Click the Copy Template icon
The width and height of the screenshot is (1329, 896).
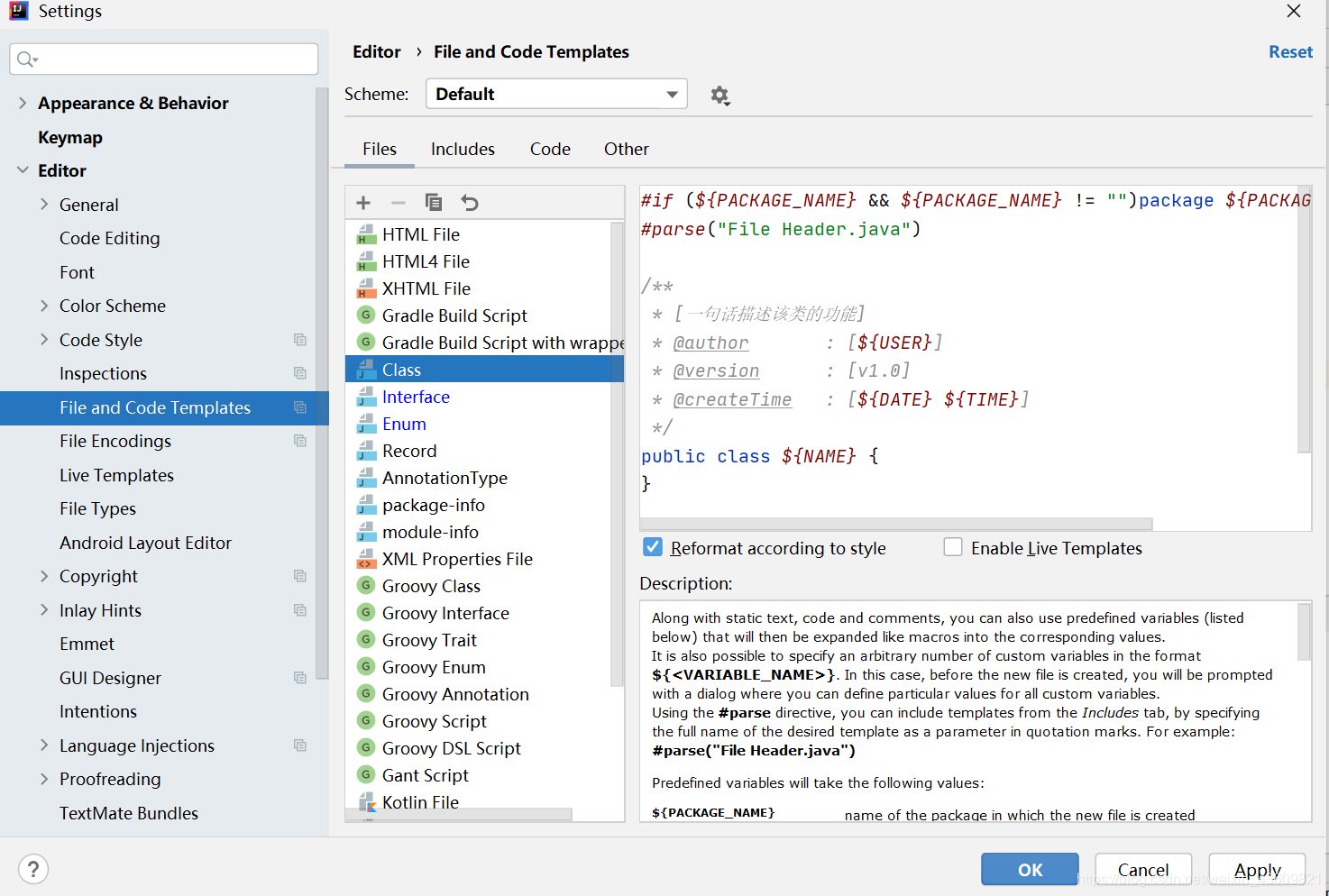434,203
